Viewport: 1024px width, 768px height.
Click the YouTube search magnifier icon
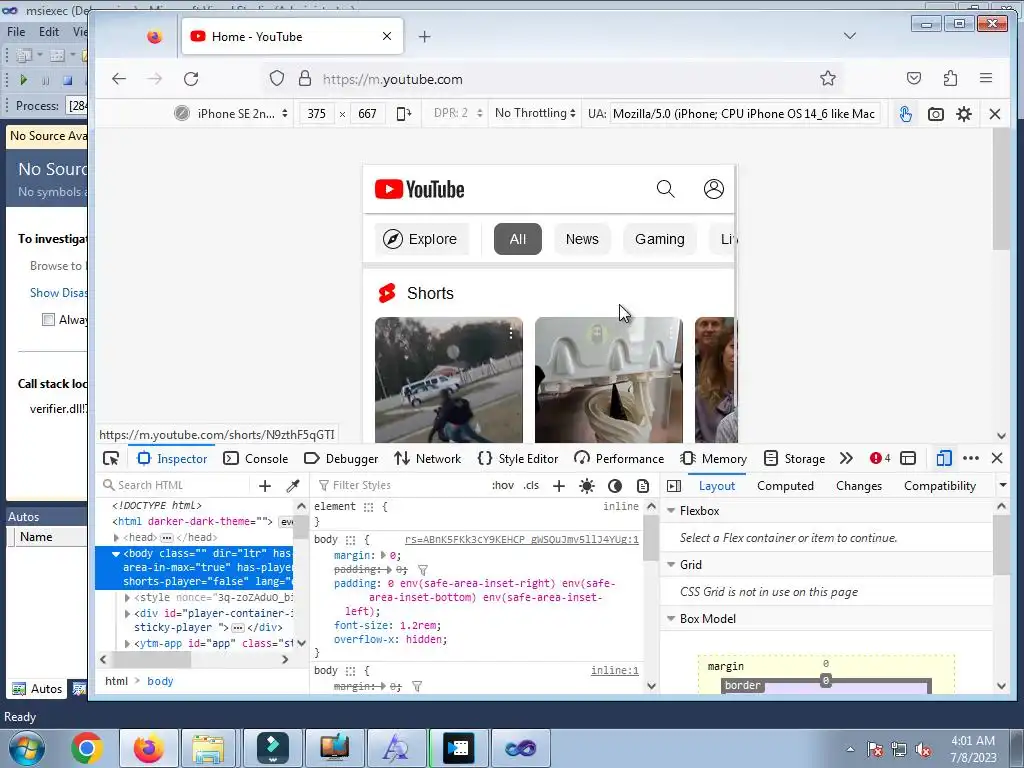(665, 189)
